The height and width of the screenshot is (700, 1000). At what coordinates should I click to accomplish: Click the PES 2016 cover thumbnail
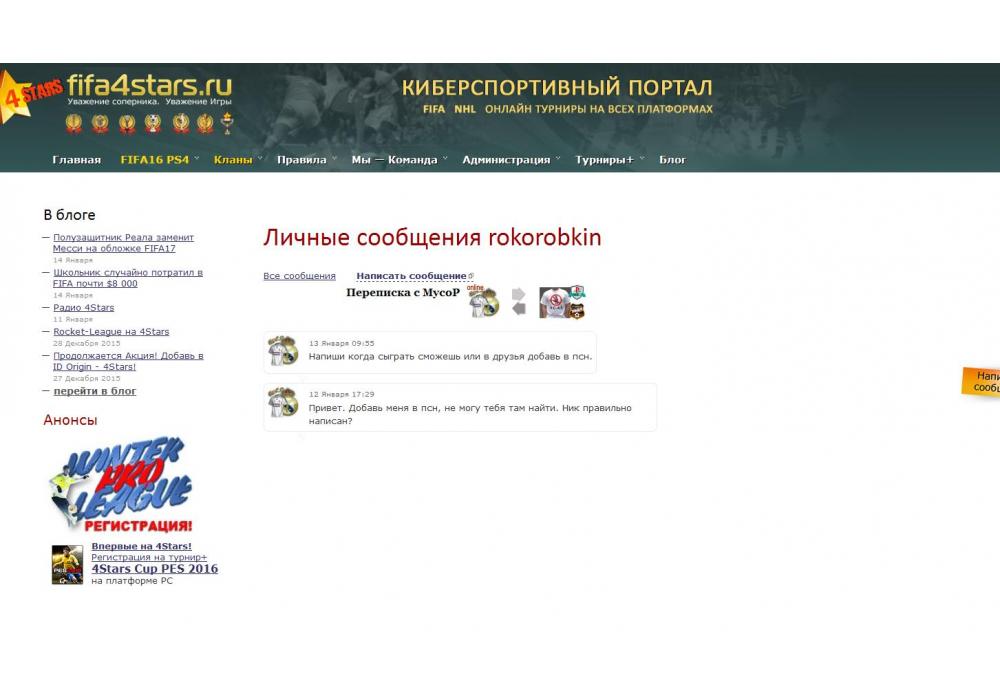[67, 564]
